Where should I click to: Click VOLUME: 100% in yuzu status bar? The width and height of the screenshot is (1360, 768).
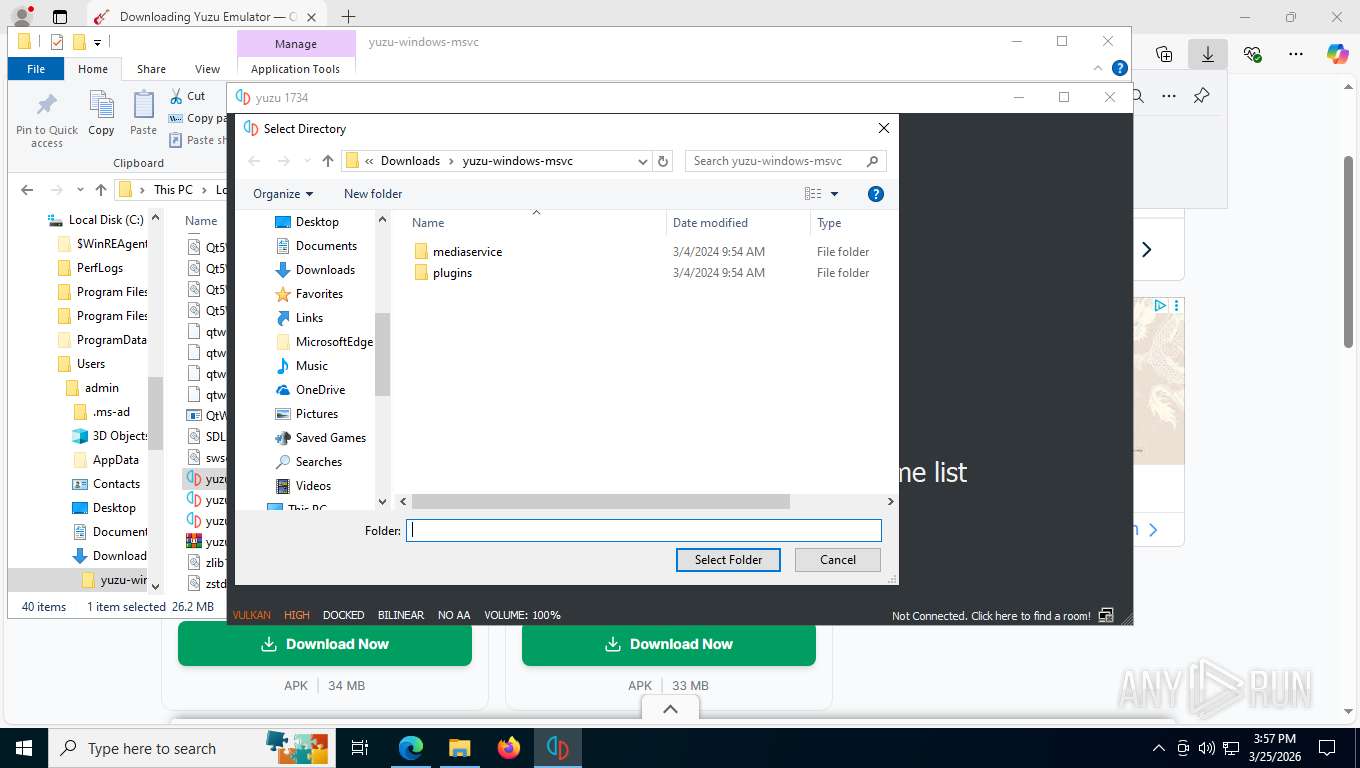[522, 616]
